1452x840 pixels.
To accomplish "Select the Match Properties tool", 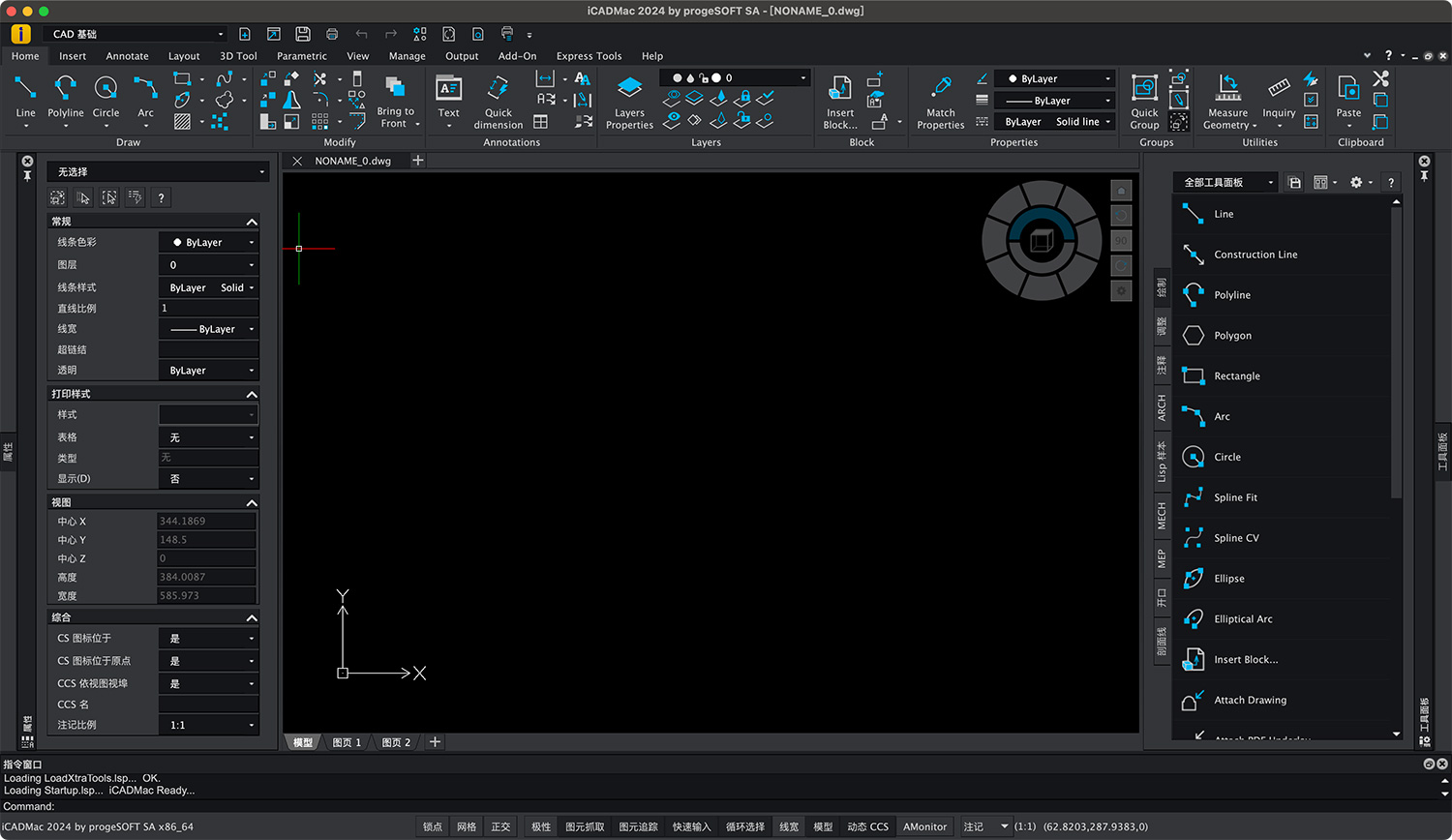I will (940, 101).
